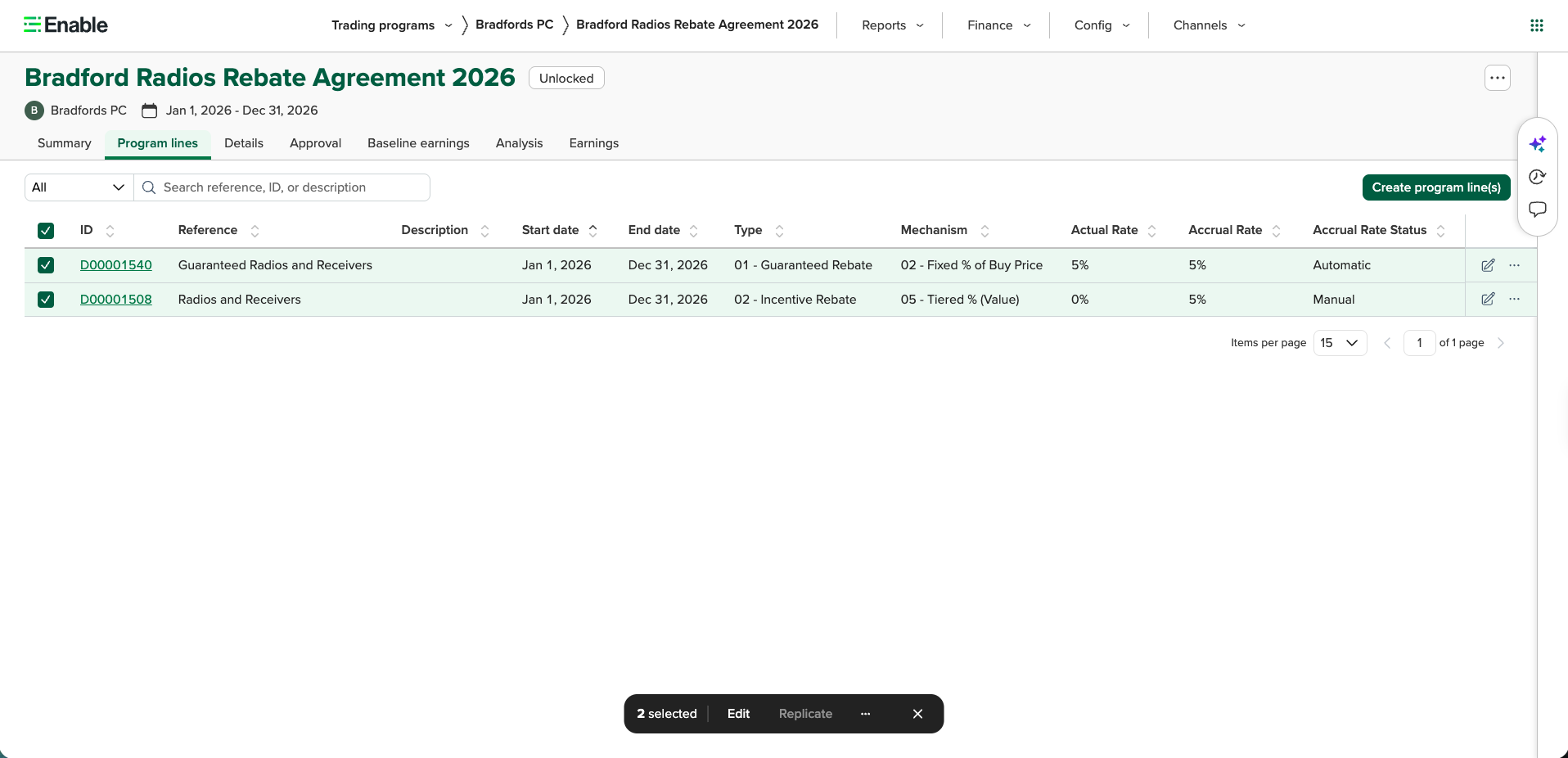The width and height of the screenshot is (1568, 758).
Task: Close the selection action bar
Action: [x=917, y=714]
